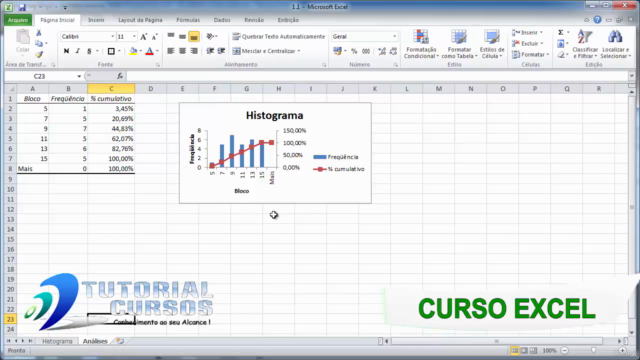Screen dimensions: 640x360
Task: Open Estilos de Célula
Action: (x=492, y=44)
